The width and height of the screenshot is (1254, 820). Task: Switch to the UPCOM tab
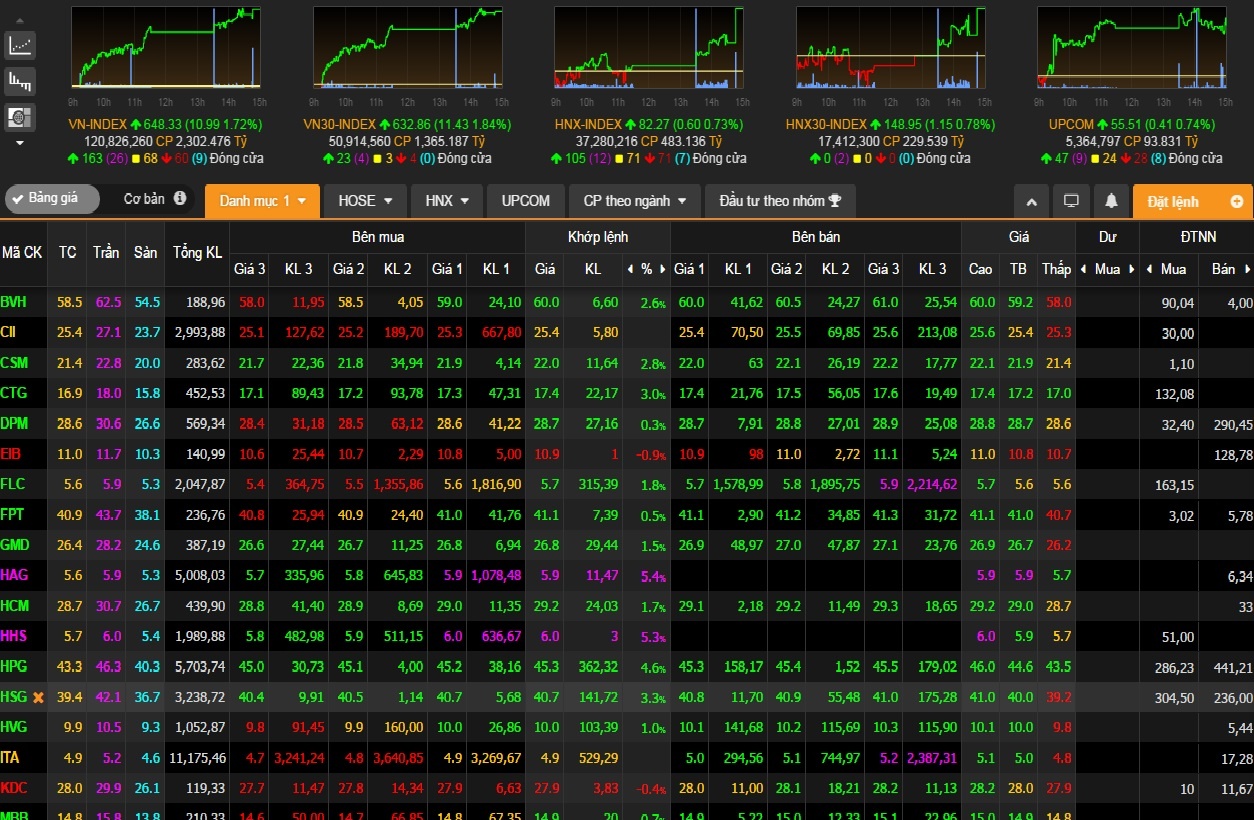525,201
